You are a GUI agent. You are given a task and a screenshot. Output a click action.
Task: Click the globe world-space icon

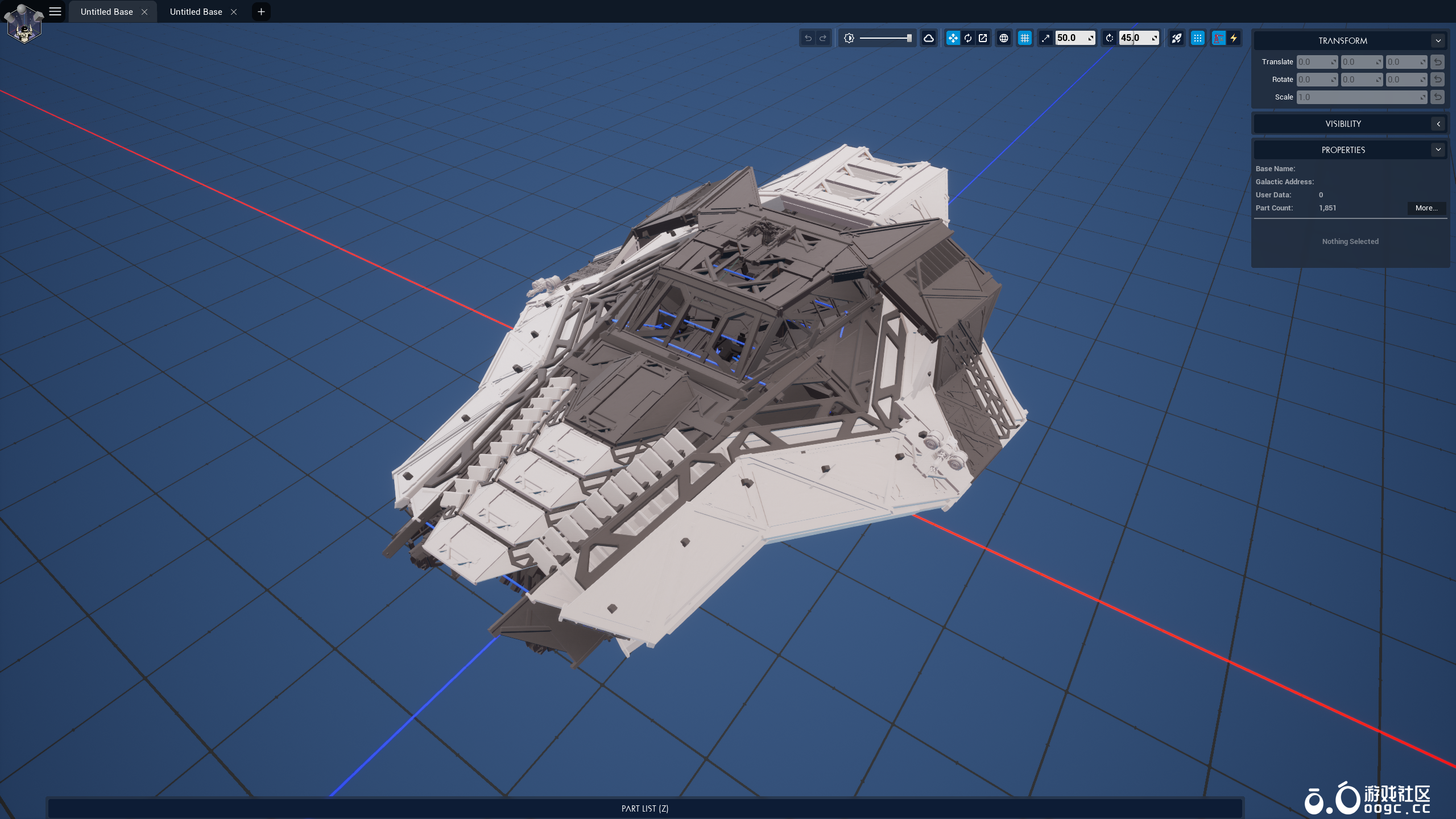1004,38
